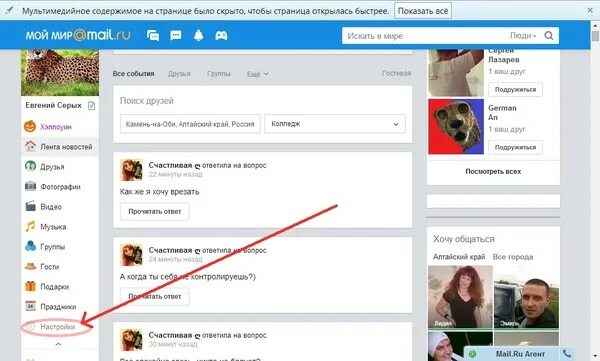Click Счастливая avatar on 22 минуты назад post
Viewport: 600px width, 361px height.
pos(131,170)
